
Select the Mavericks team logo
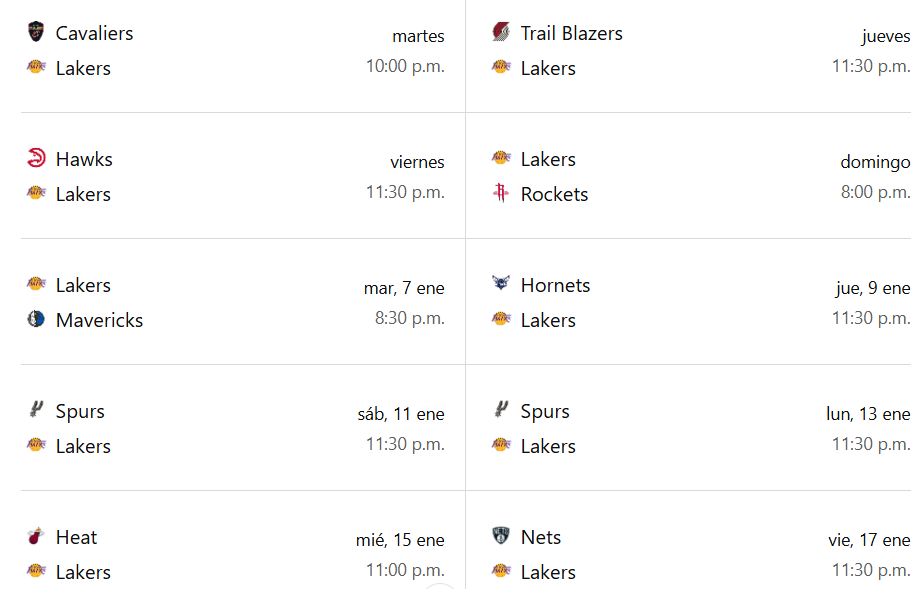point(36,319)
